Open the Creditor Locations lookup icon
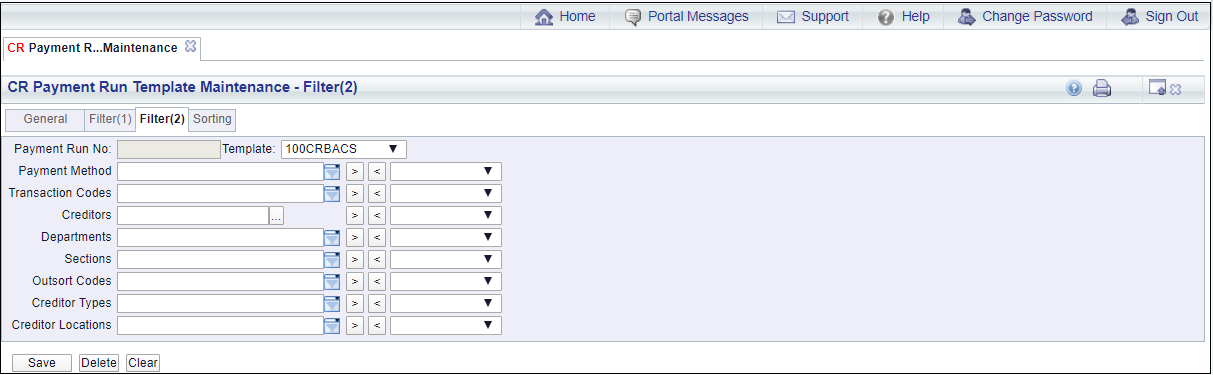Screen dimensions: 1213x375 pos(332,325)
